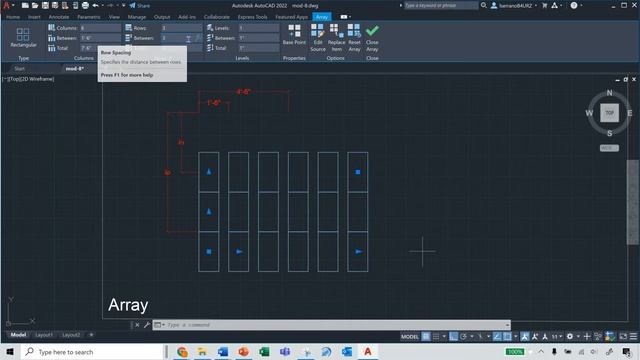This screenshot has width=640, height=360.
Task: Toggle Snap mode in status bar
Action: 436,336
